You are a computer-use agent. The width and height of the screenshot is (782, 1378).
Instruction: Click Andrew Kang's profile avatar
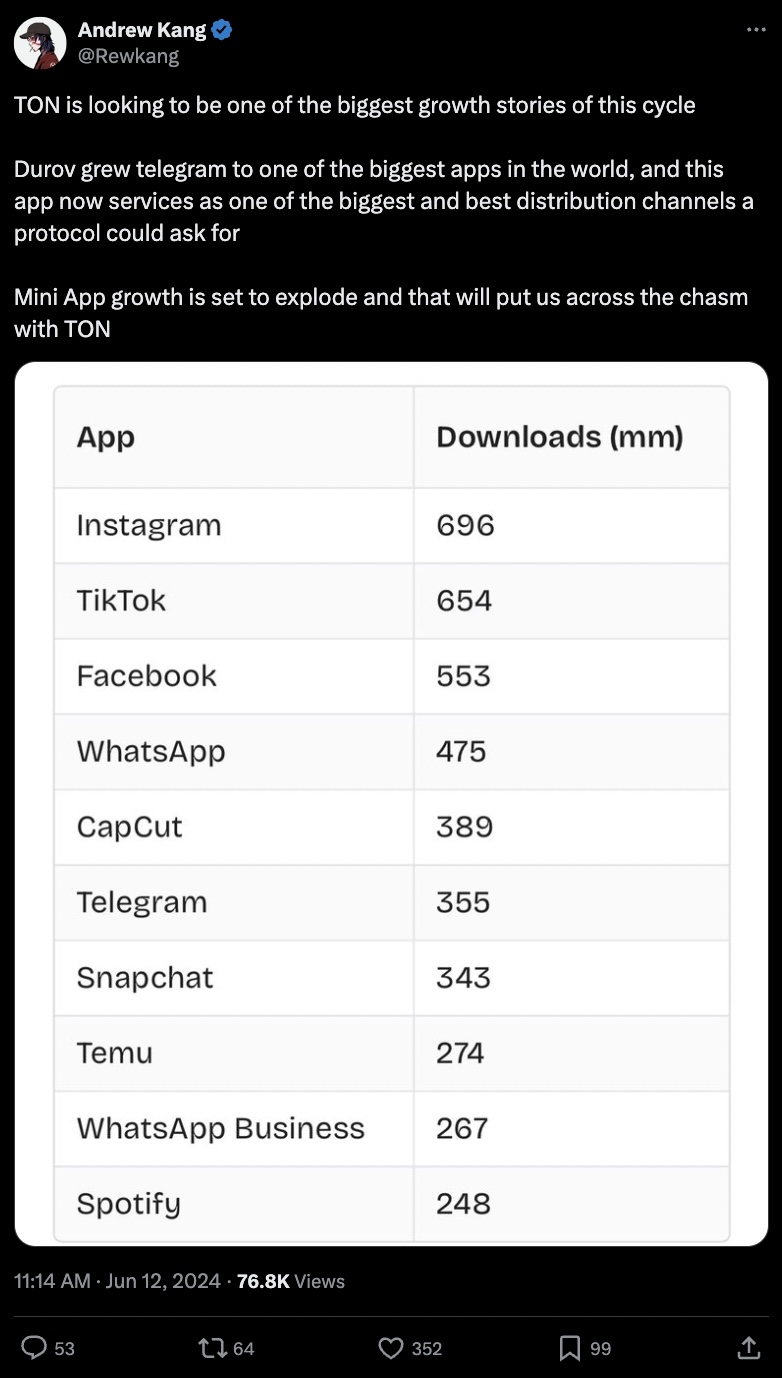(40, 43)
